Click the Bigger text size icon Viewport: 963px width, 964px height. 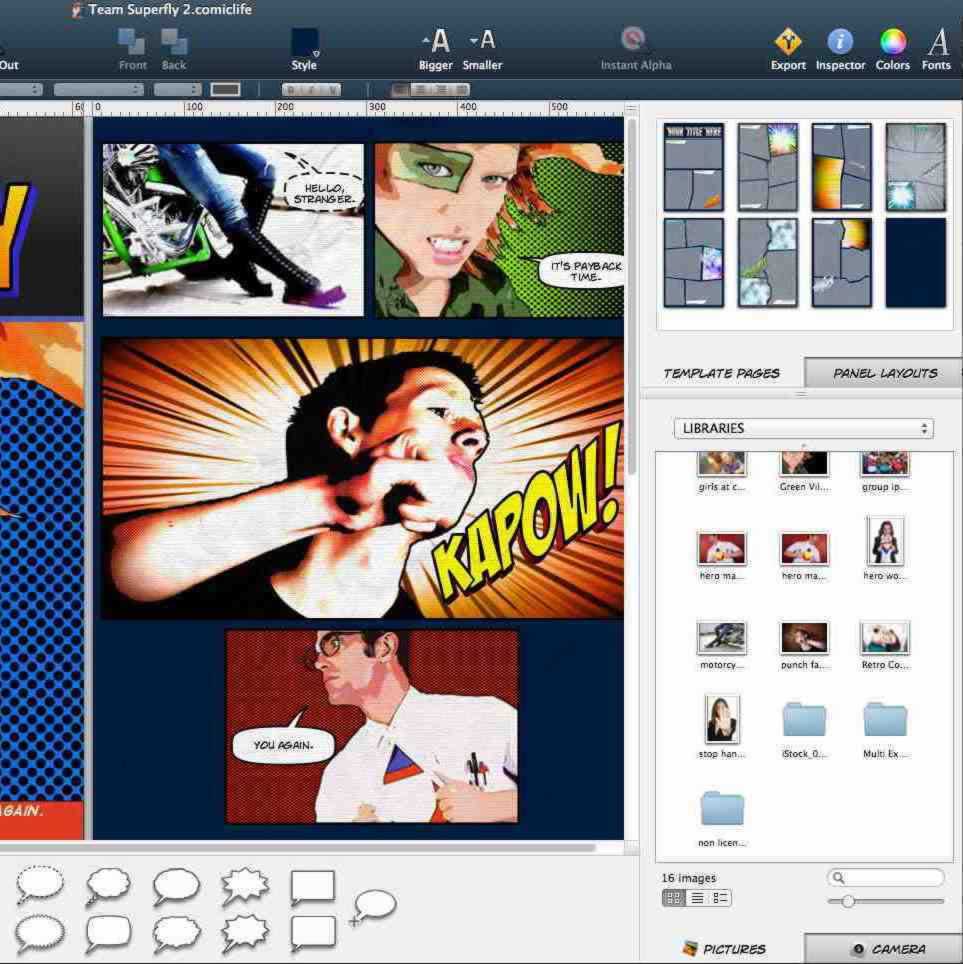(x=436, y=43)
